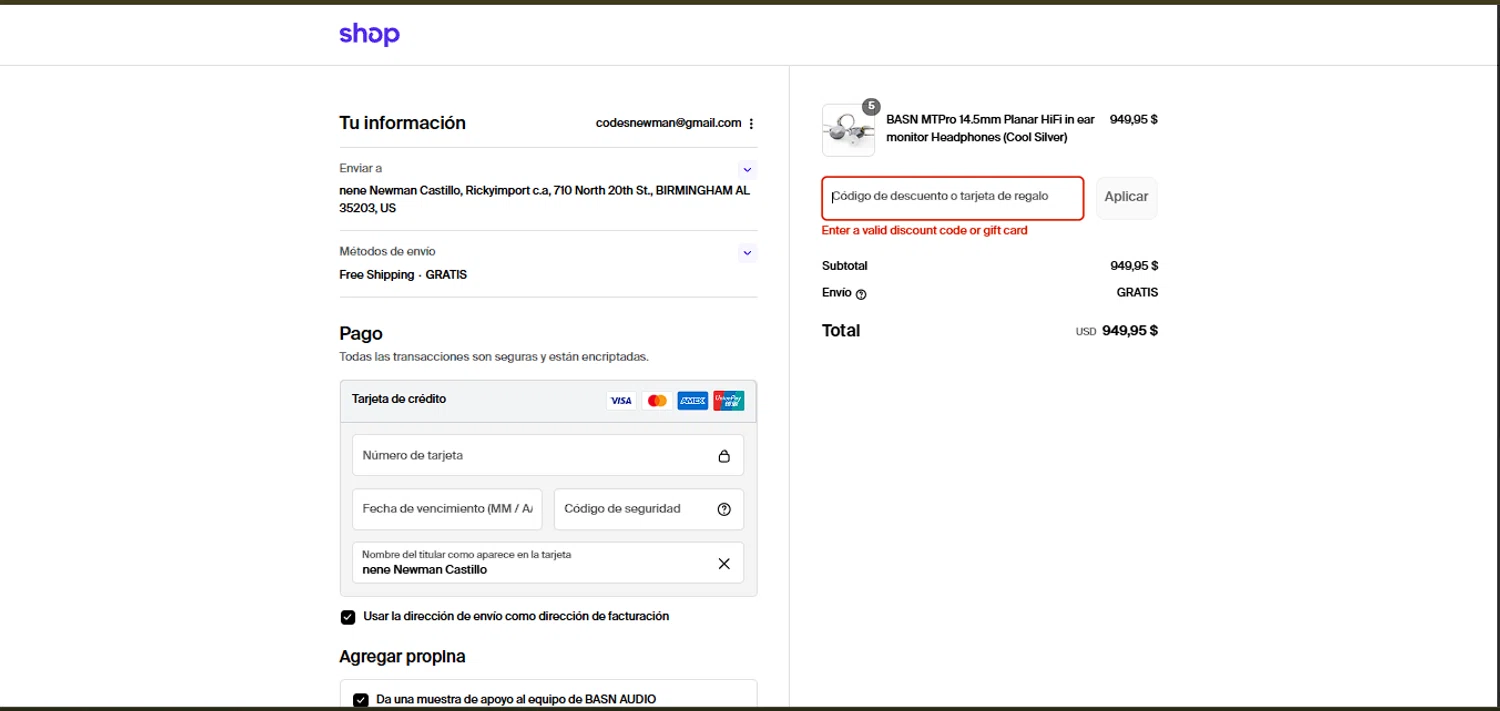The height and width of the screenshot is (711, 1500).
Task: Click the lock icon in card number field
Action: 724,456
